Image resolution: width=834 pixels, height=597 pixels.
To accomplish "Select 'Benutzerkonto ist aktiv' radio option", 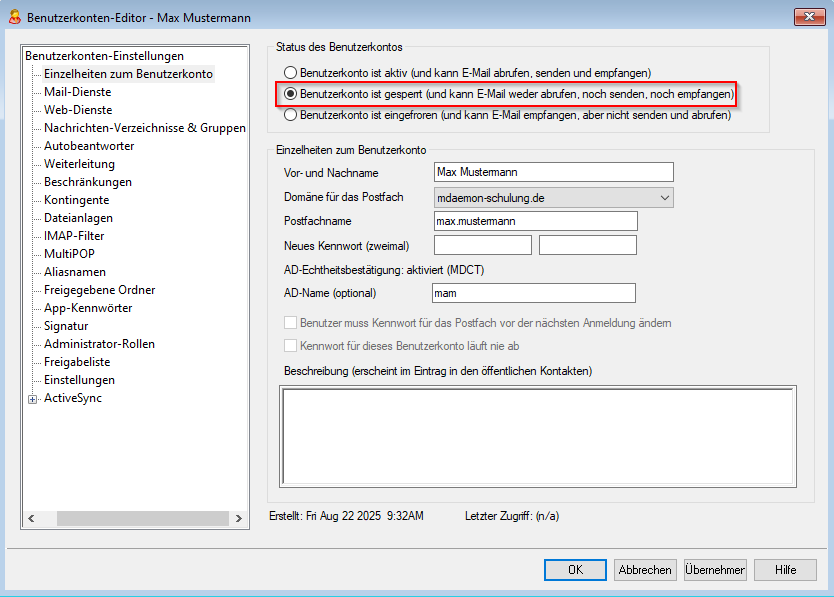I will [291, 73].
